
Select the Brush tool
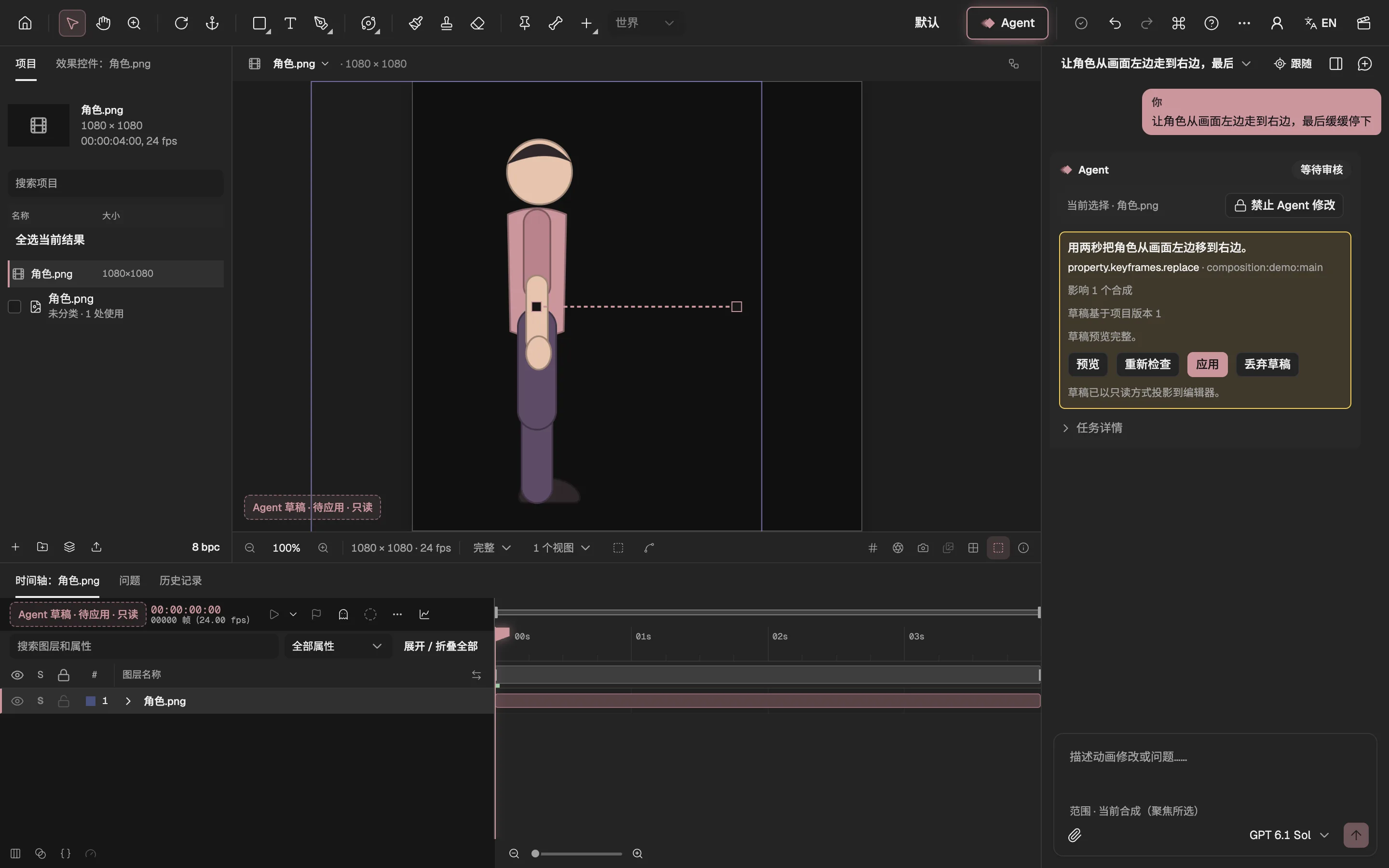(416, 23)
